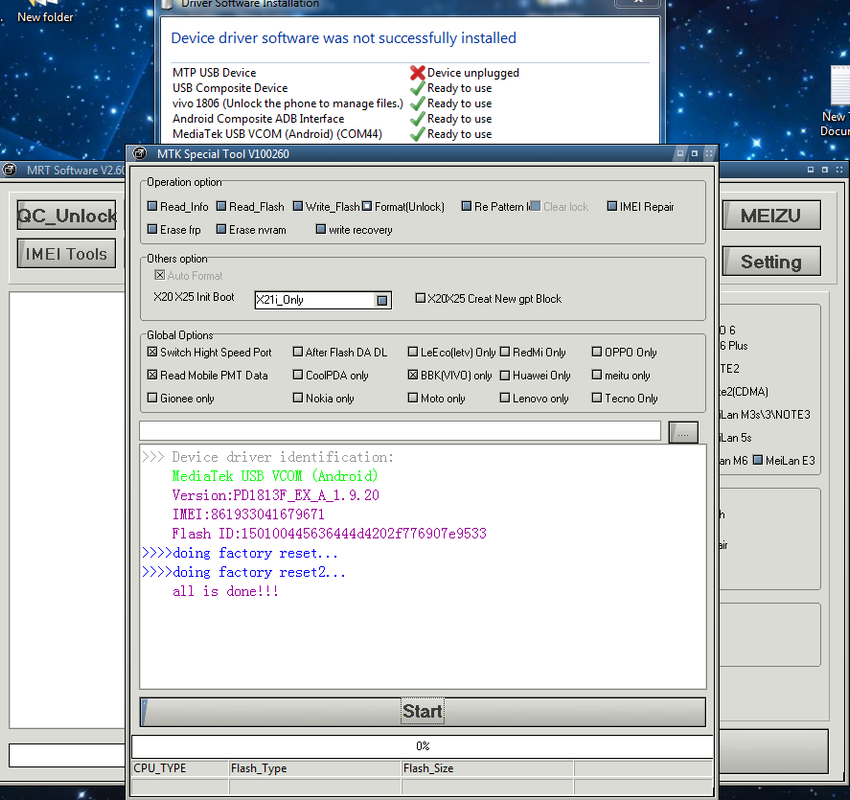The image size is (850, 800).
Task: Click the Flash_Size status header
Action: click(x=487, y=768)
